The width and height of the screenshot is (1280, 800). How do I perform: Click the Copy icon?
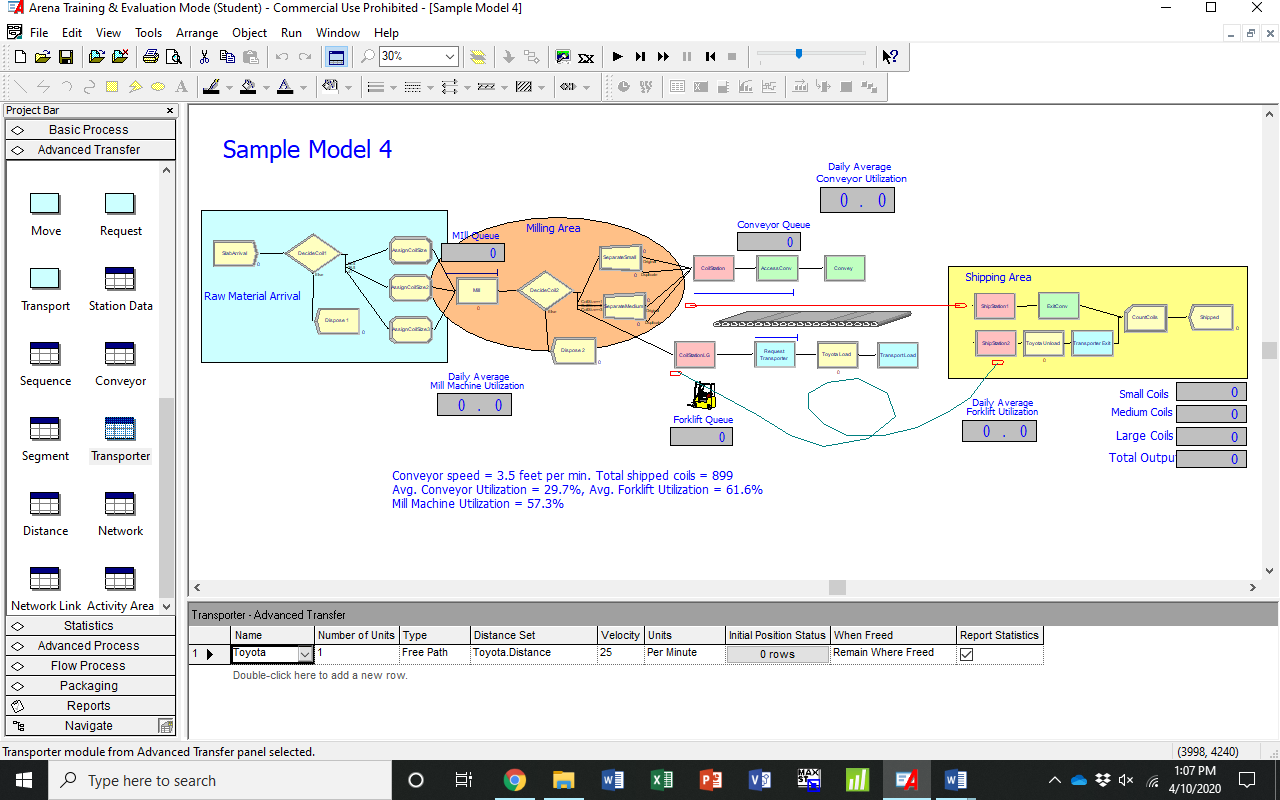coord(227,57)
